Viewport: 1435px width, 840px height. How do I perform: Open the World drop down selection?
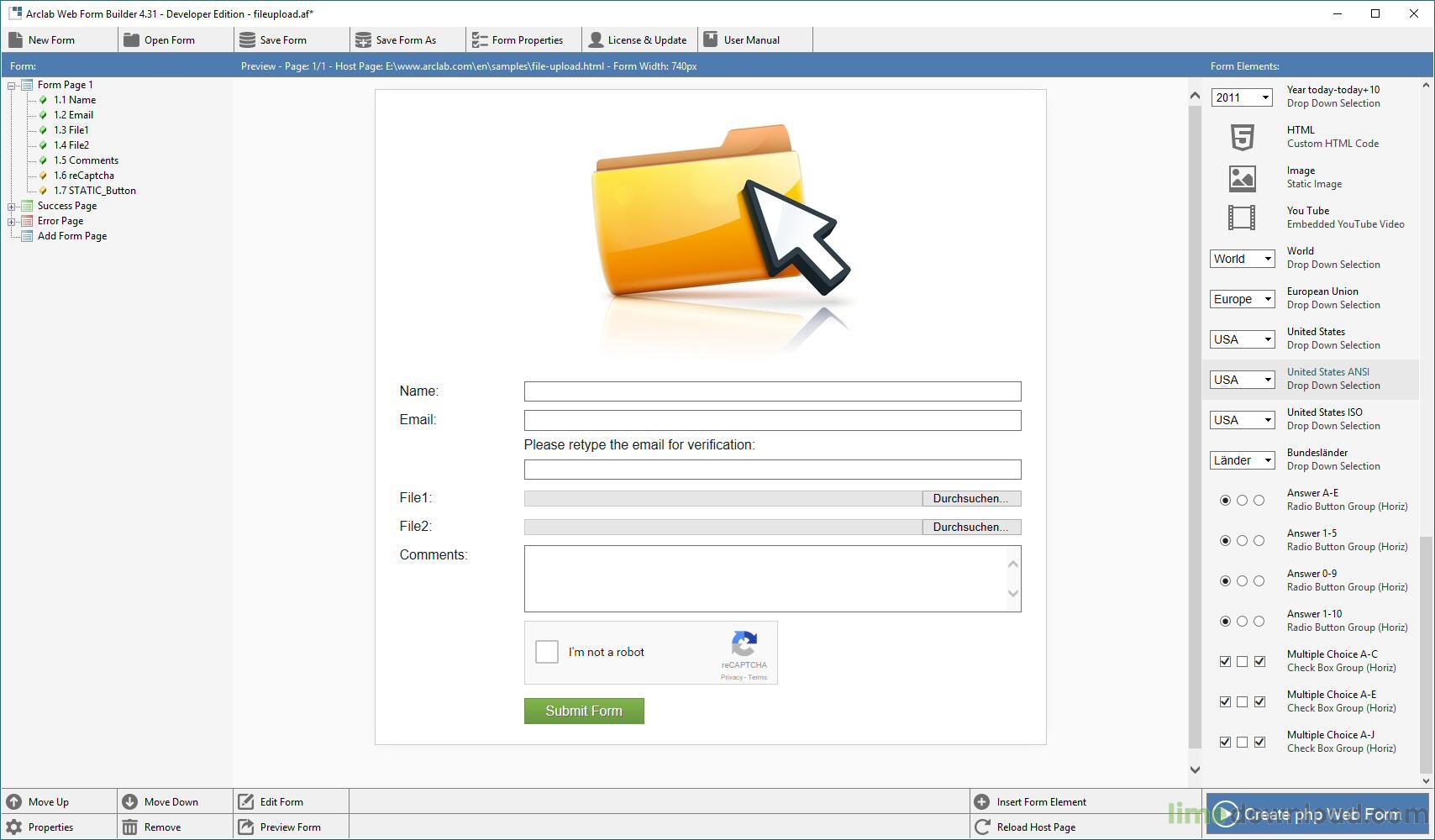(1243, 259)
